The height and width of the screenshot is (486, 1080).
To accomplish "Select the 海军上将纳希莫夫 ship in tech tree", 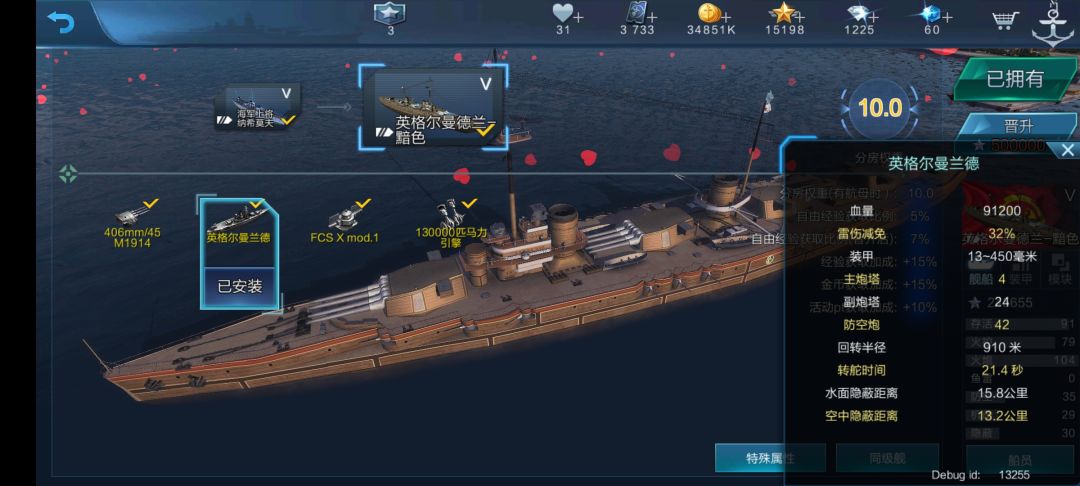I will pos(258,107).
